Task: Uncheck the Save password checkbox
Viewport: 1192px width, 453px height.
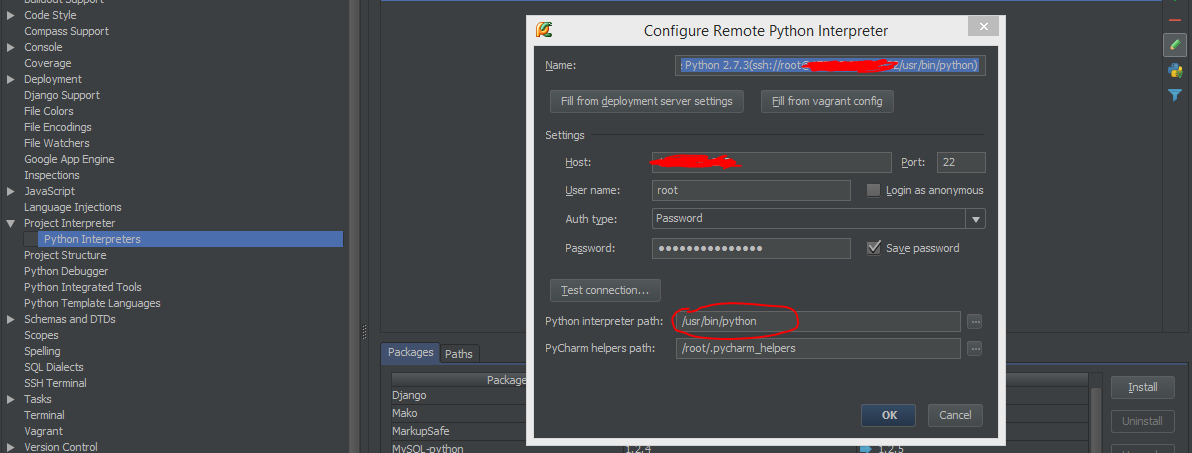Action: point(873,248)
